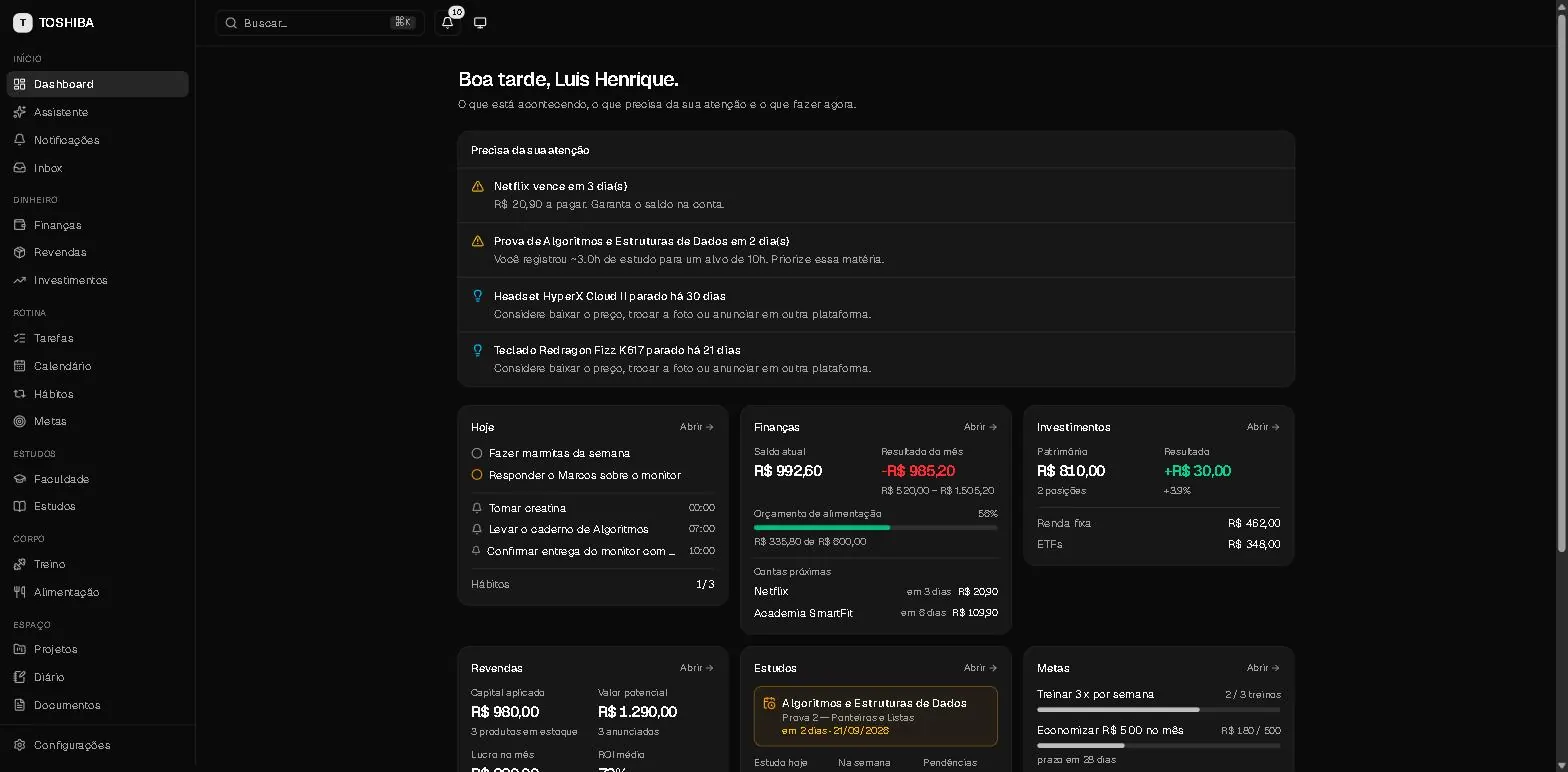Click Abrir on the Investimentos card
The width and height of the screenshot is (1568, 772).
[1264, 427]
